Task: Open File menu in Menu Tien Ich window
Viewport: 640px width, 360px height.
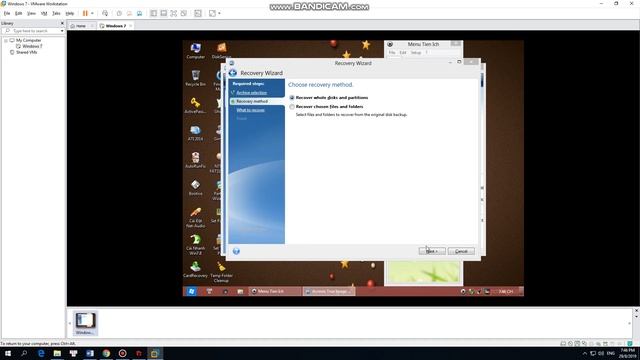Action: 392,53
